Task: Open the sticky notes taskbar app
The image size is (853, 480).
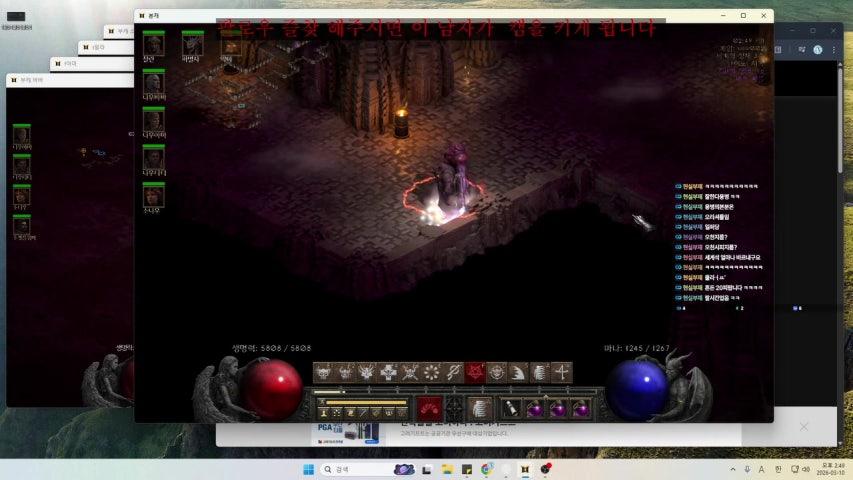Action: [x=467, y=469]
